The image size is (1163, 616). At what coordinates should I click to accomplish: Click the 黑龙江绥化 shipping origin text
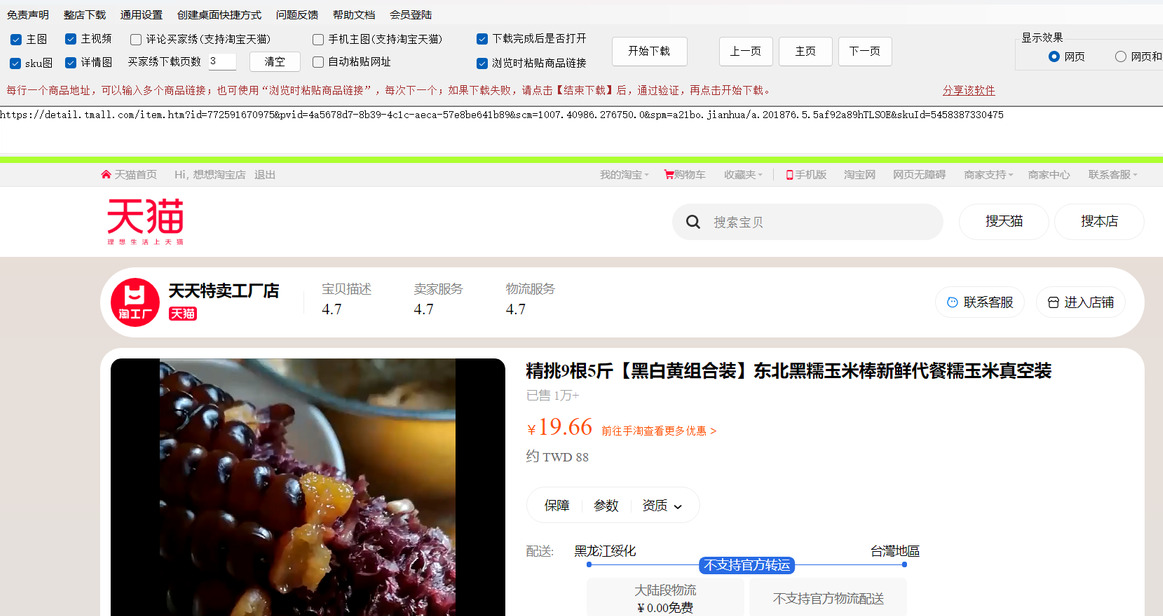[605, 551]
